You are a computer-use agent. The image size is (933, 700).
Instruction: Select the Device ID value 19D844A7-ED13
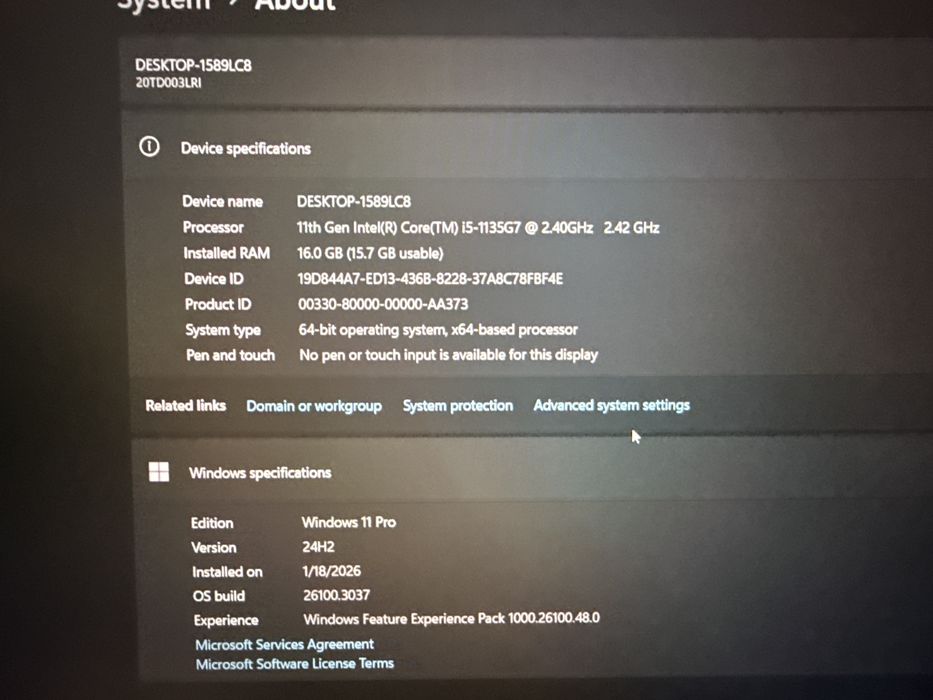coord(430,279)
